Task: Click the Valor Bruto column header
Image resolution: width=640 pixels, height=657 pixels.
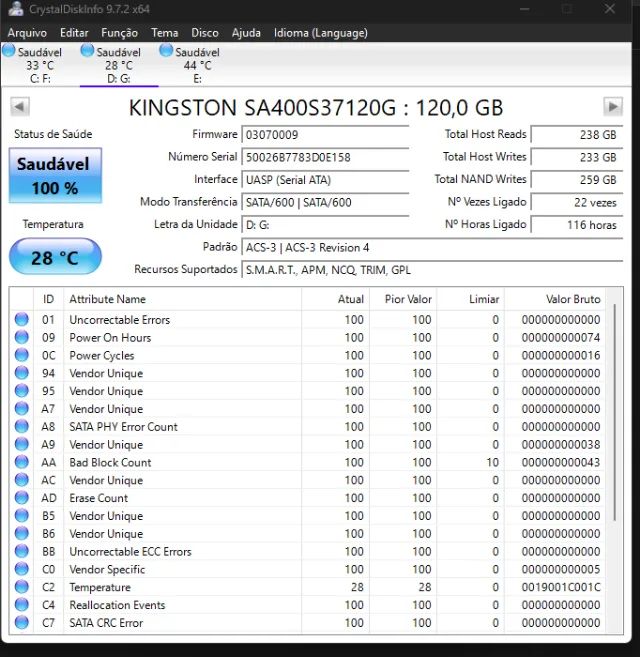Action: tap(555, 299)
